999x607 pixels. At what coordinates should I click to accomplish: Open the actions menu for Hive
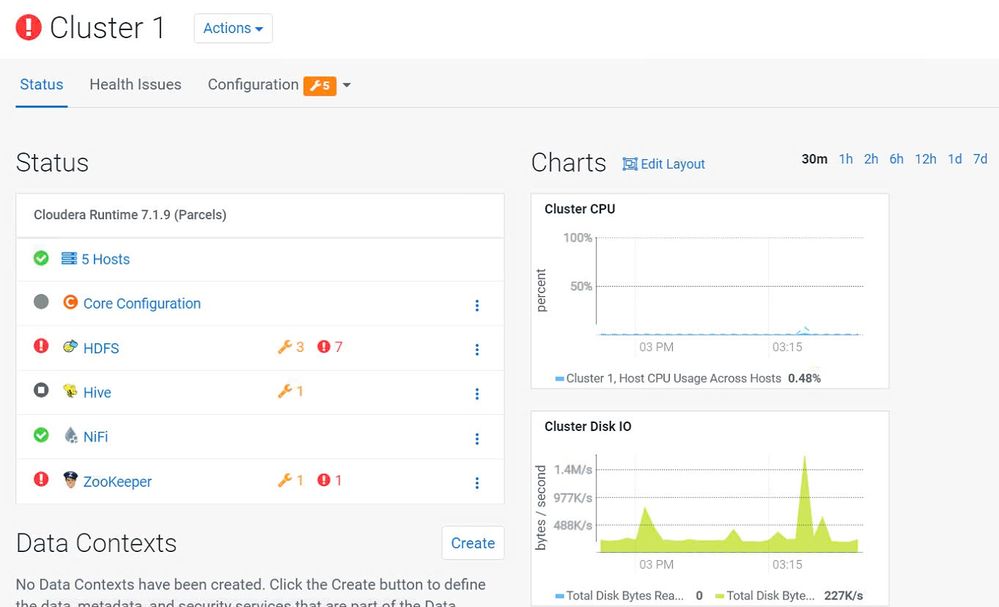pyautogui.click(x=477, y=394)
